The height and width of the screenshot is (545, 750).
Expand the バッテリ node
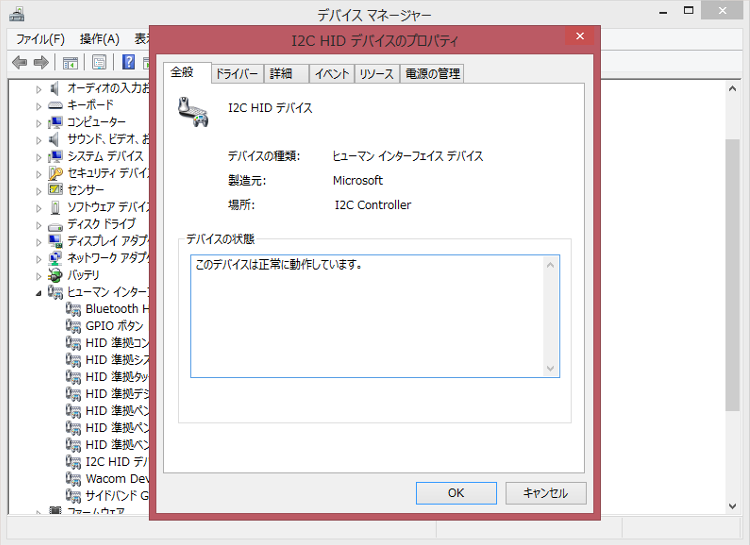(x=39, y=276)
